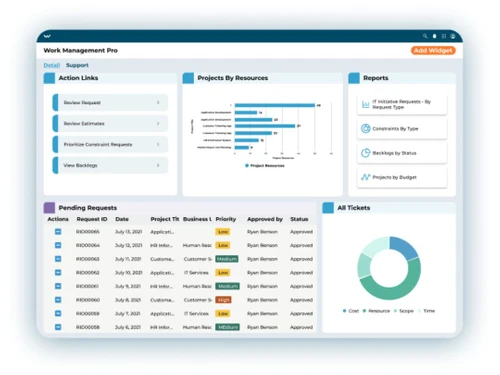This screenshot has width=500, height=375.
Task: Click chevron on Prioritize Constraint Requests row
Action: [x=158, y=144]
